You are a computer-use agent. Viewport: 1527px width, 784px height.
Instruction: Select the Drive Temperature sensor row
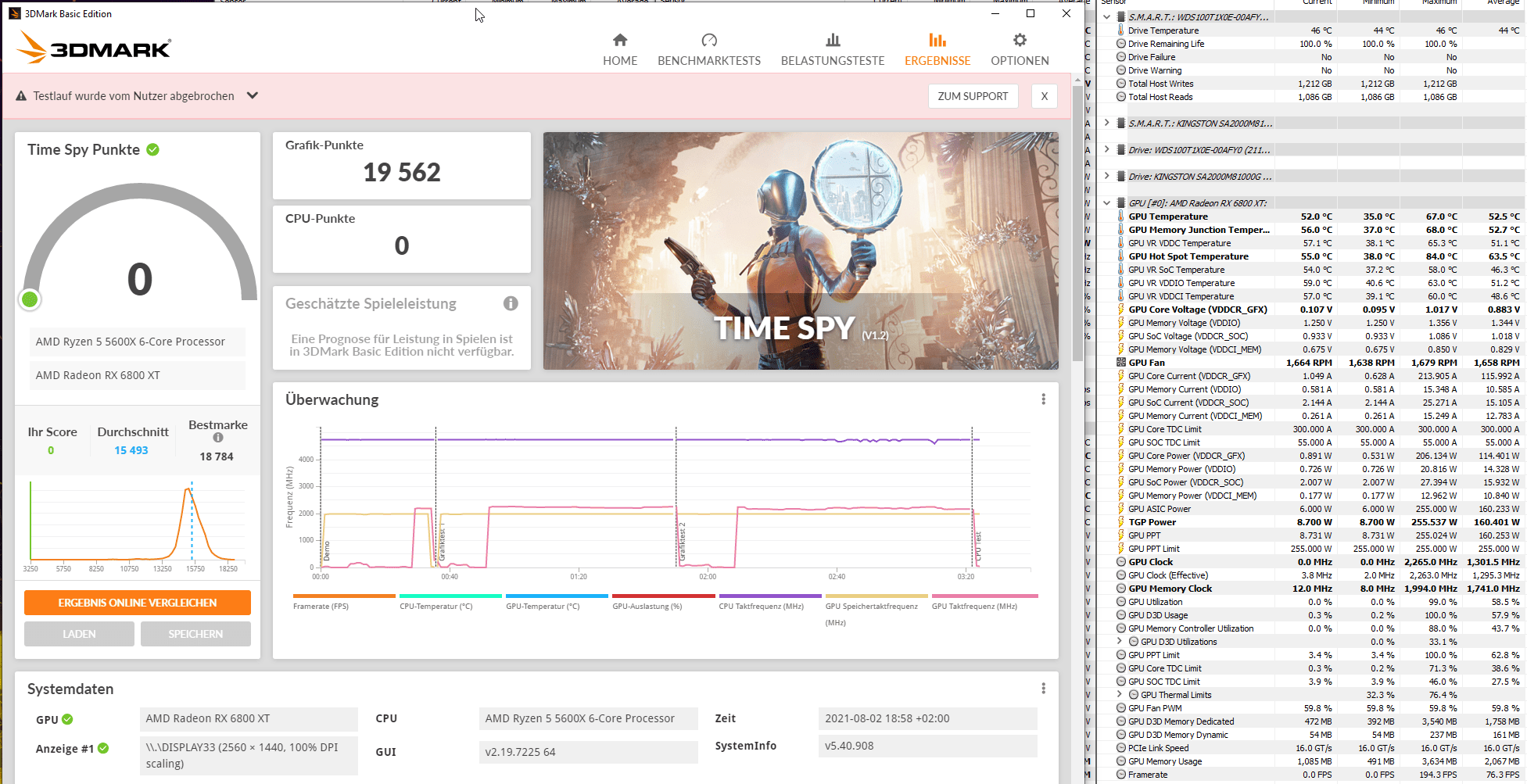tap(1311, 30)
